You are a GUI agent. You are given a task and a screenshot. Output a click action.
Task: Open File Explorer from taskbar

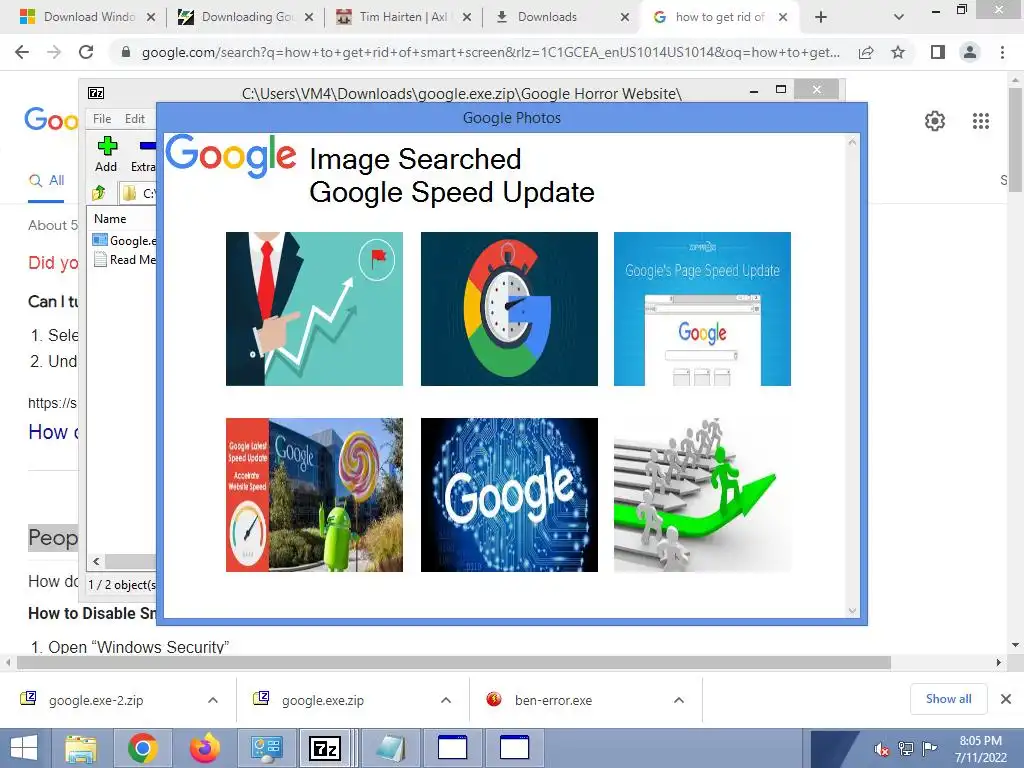[81, 748]
